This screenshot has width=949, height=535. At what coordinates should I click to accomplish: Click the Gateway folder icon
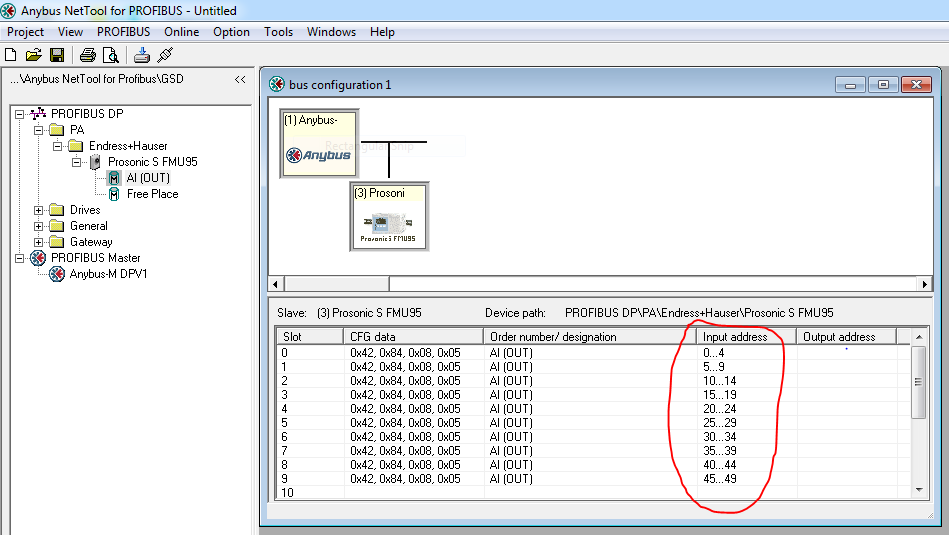(57, 241)
